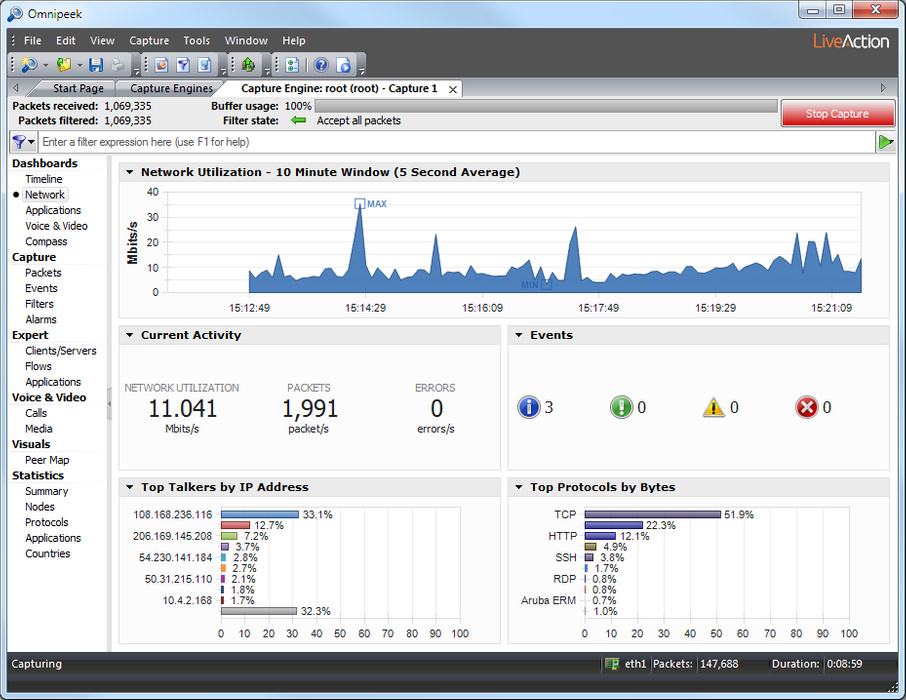Open the New Capture dropdown arrow
The width and height of the screenshot is (906, 700).
tap(46, 65)
